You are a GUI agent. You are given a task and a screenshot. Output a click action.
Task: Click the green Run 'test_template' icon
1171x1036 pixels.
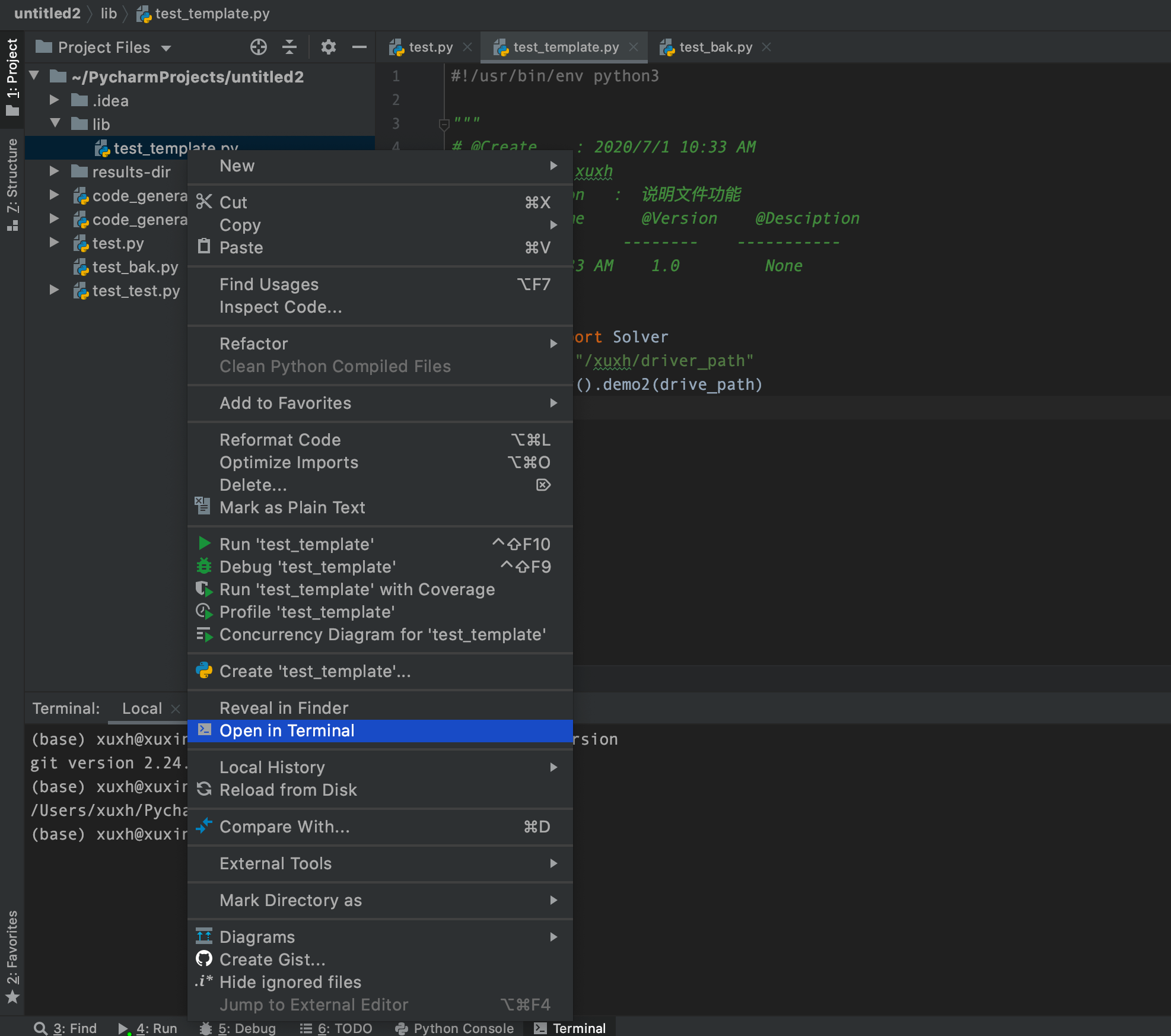point(204,544)
